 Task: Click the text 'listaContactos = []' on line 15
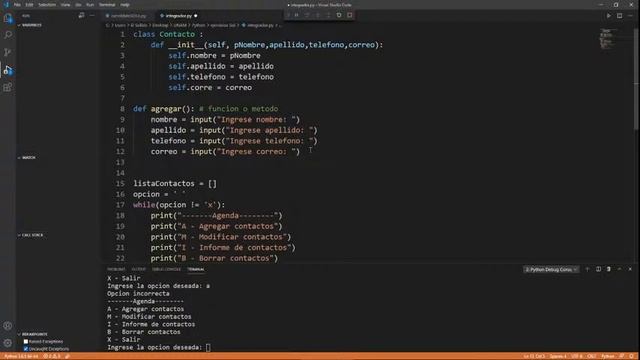(x=175, y=184)
